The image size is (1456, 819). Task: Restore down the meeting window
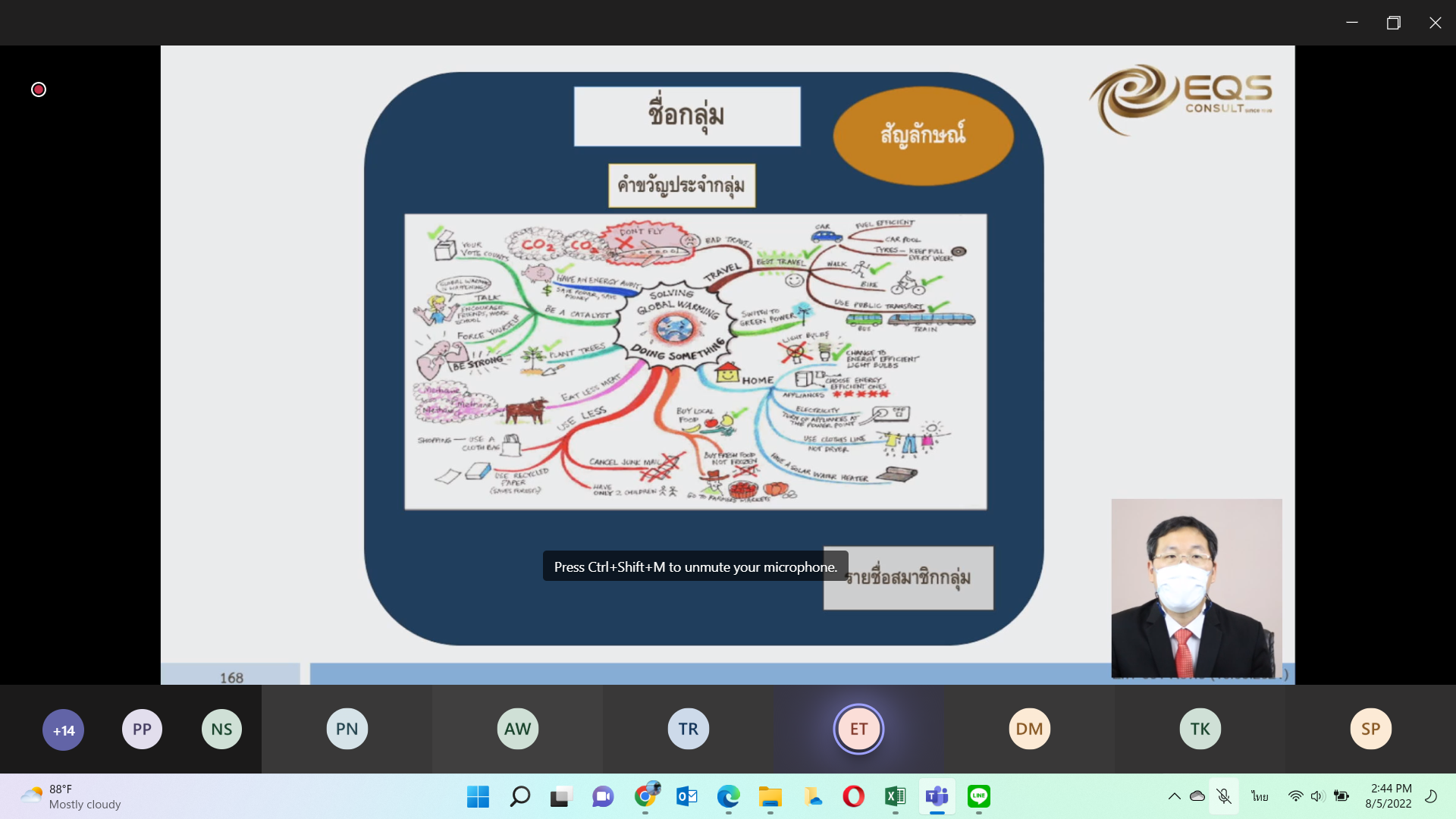click(x=1393, y=23)
